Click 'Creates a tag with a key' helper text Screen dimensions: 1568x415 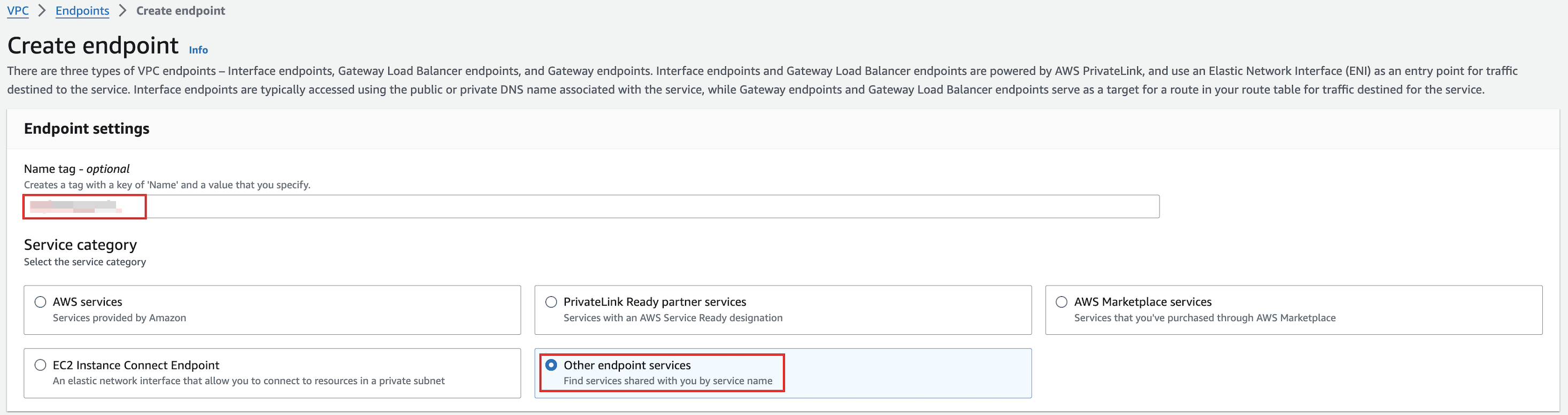click(167, 185)
